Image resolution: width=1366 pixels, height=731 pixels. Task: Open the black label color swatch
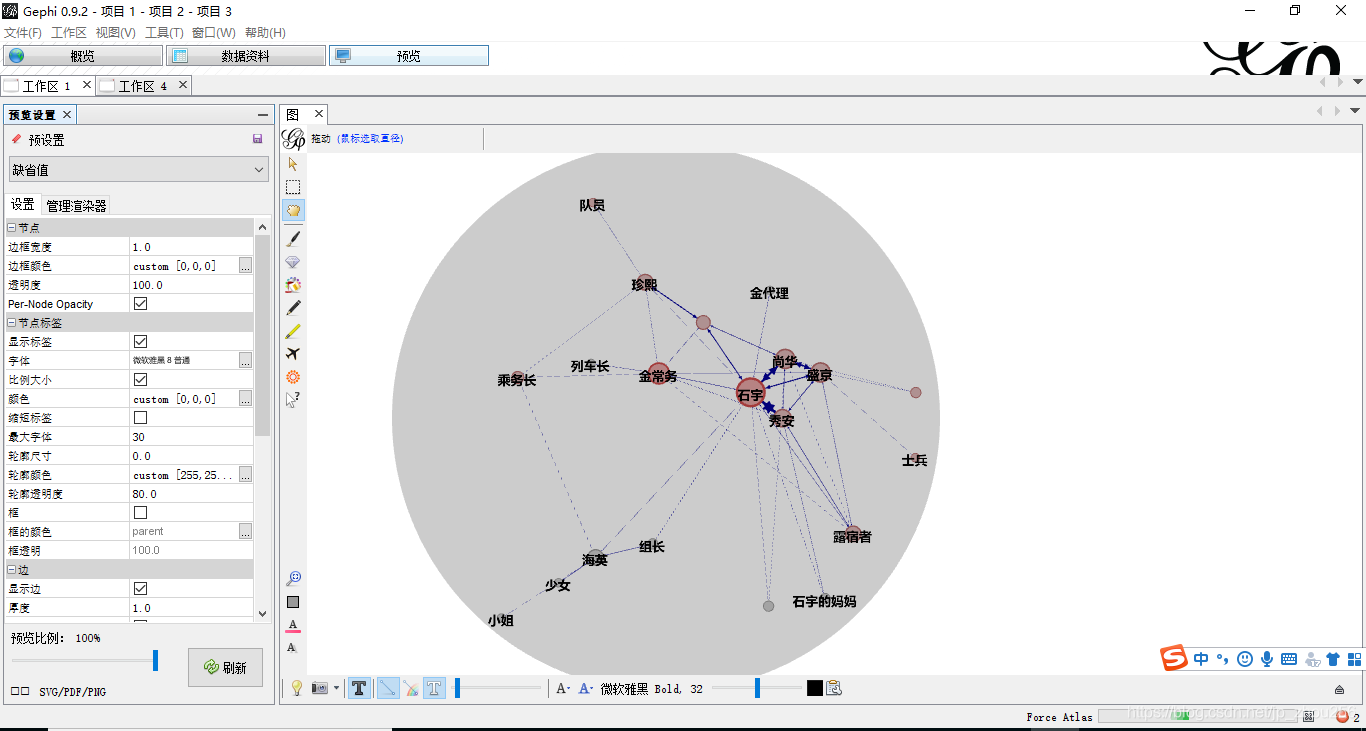[815, 688]
